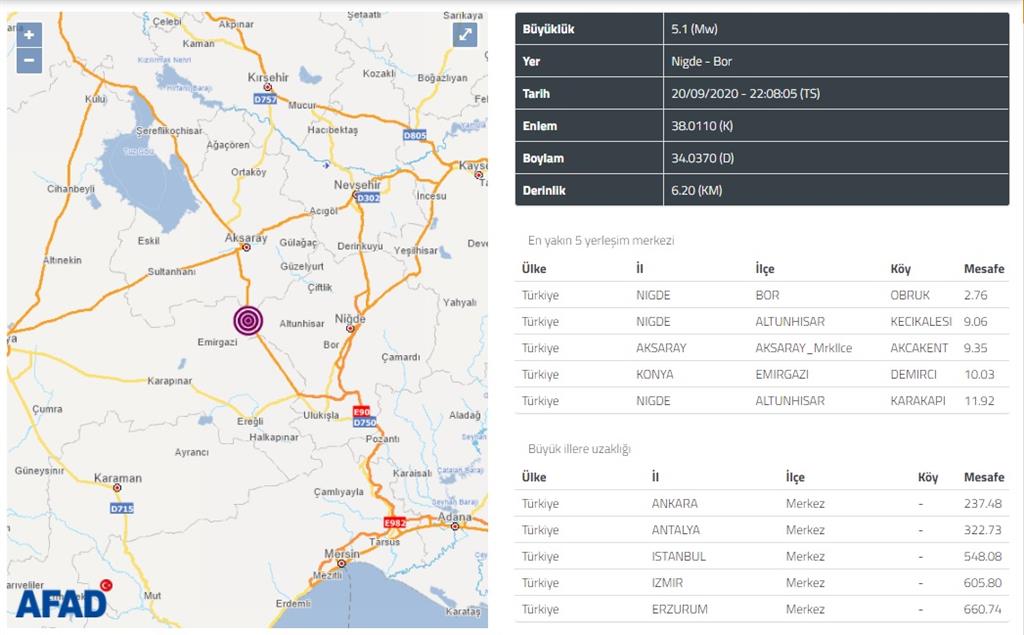Viewport: 1024px width, 635px height.
Task: Click the AFAD logo on the map
Action: 63,600
